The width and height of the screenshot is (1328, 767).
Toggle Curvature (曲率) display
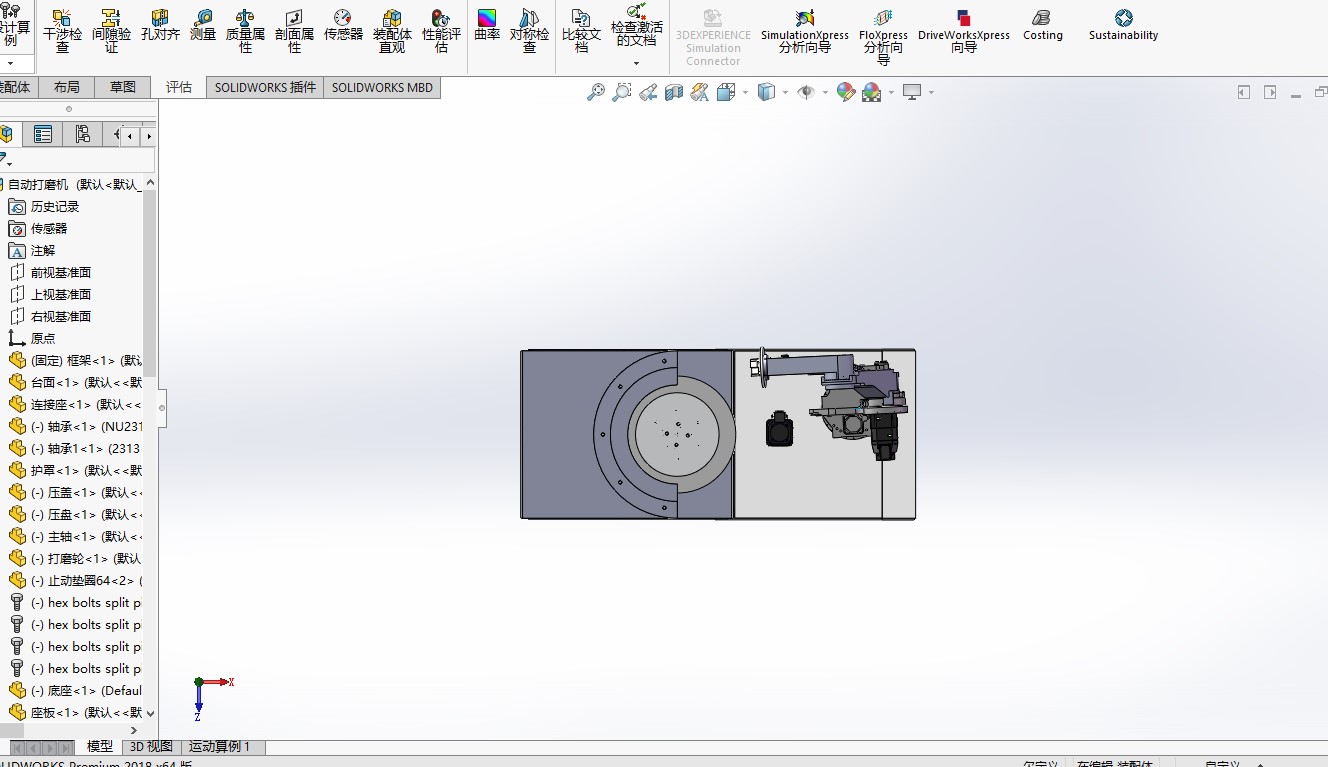[x=487, y=25]
